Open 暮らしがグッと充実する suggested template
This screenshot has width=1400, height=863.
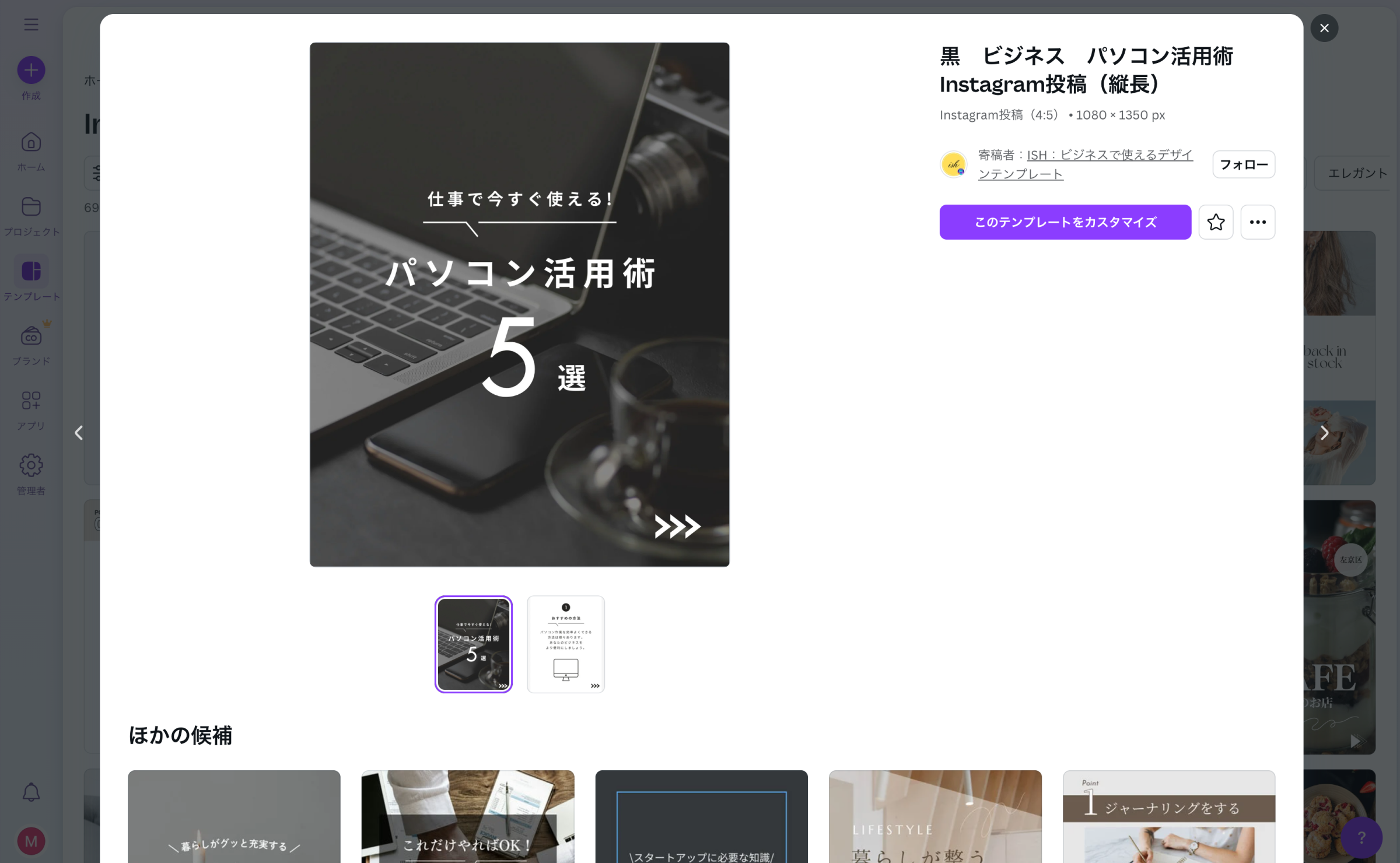pyautogui.click(x=234, y=816)
